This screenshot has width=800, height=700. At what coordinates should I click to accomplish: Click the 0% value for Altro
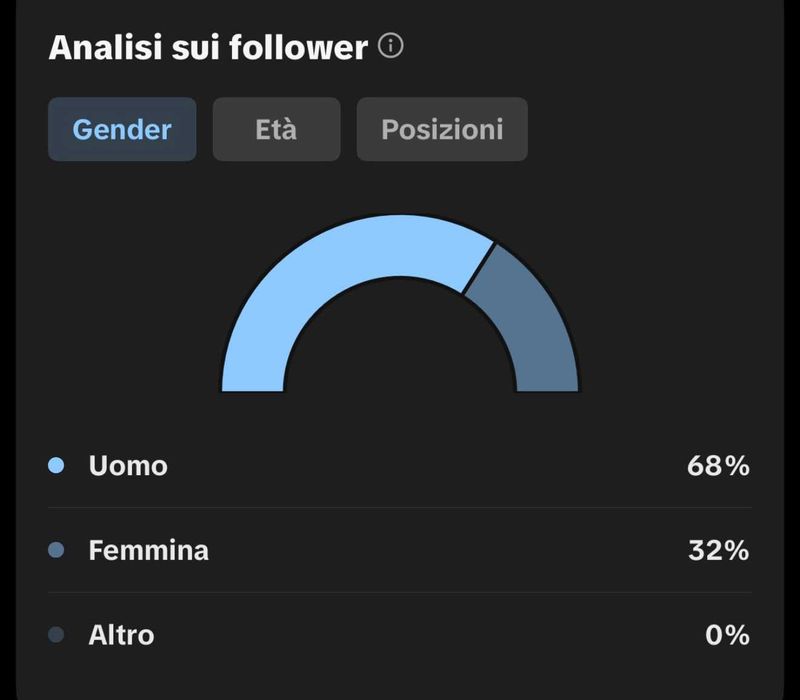[727, 635]
